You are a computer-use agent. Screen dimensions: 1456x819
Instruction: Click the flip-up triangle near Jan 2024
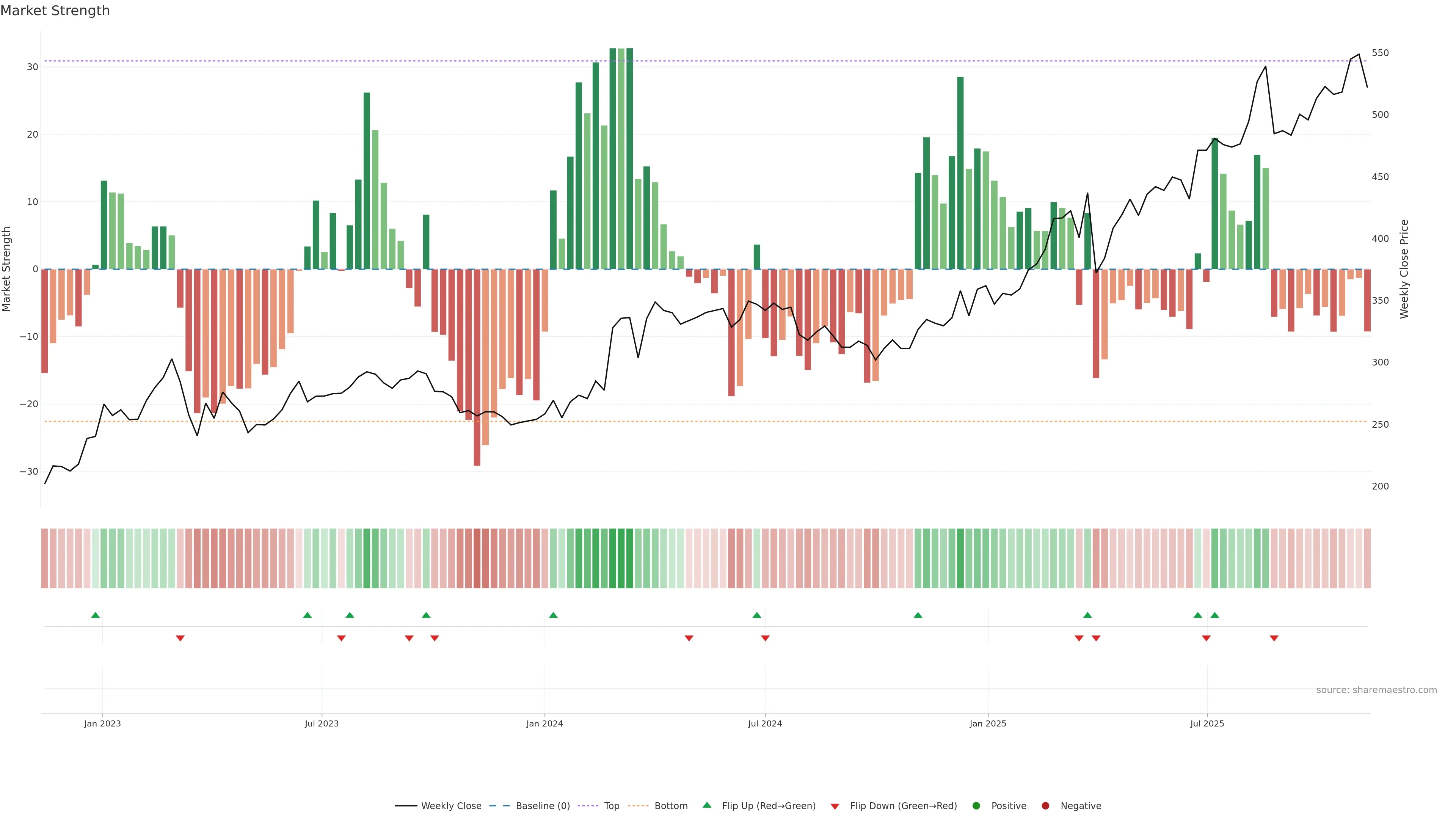[x=553, y=615]
